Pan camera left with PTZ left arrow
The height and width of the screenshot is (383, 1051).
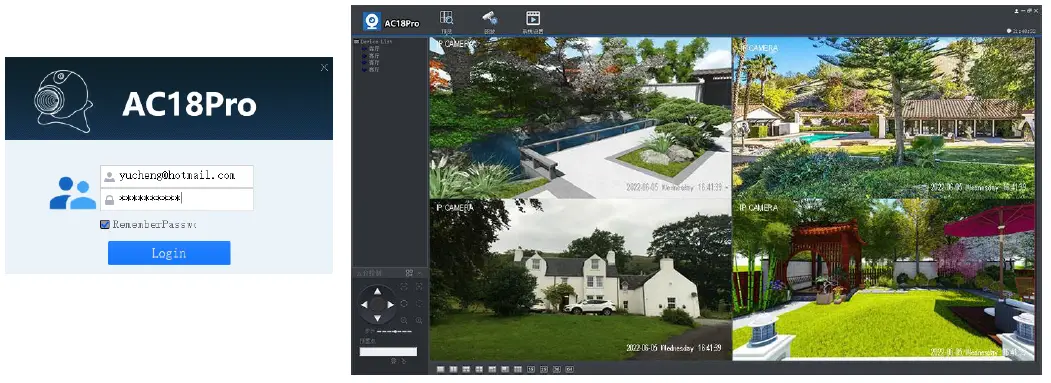point(365,305)
